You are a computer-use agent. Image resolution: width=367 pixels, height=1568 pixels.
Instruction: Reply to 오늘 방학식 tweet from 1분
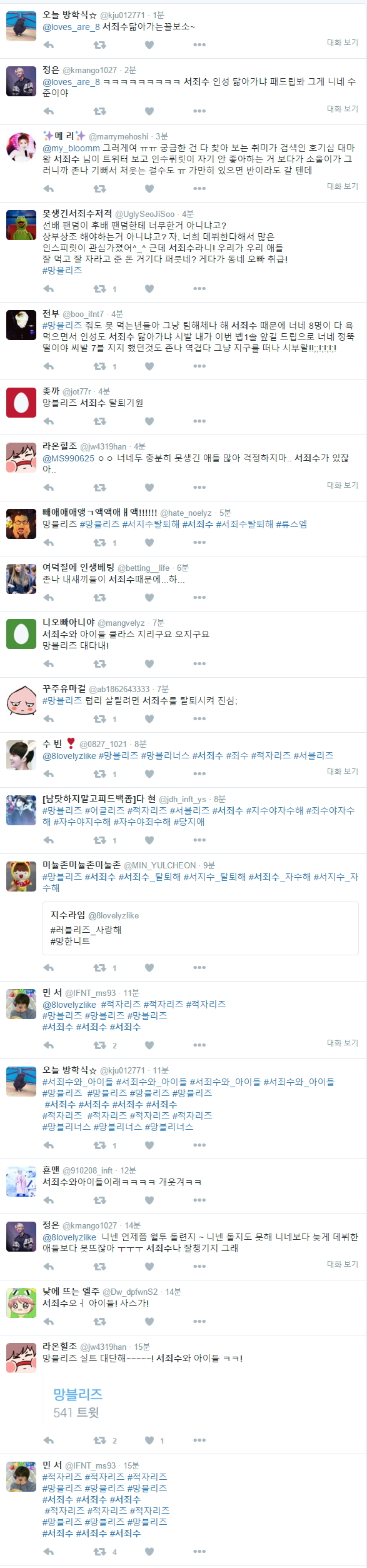coord(49,44)
